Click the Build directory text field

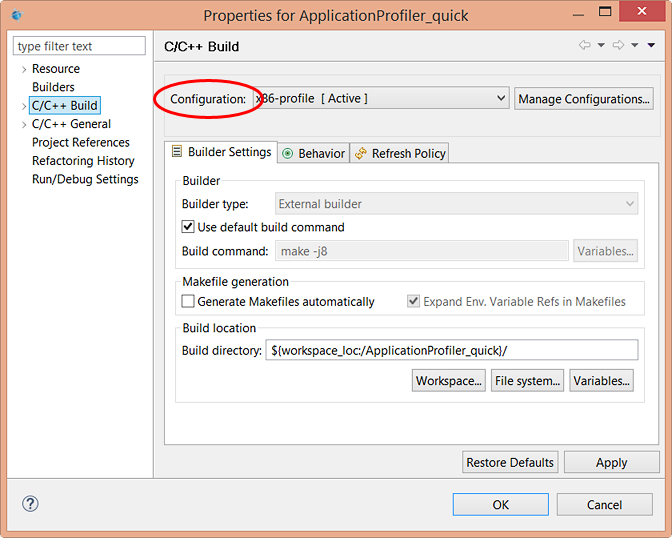click(451, 350)
